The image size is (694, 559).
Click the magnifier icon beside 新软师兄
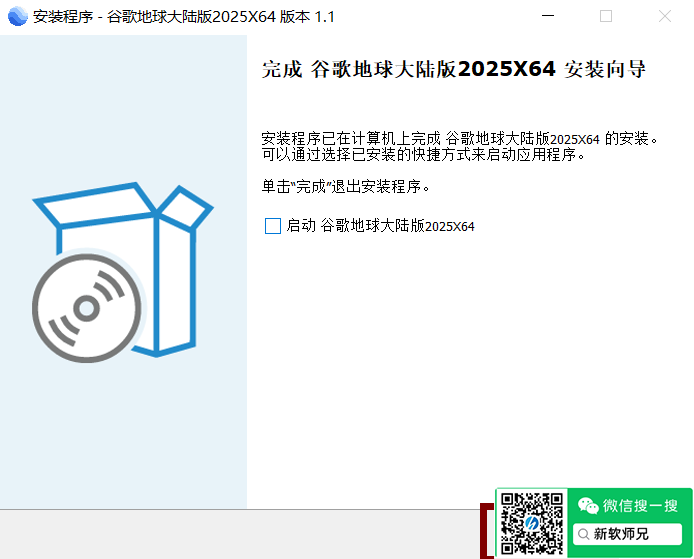(x=583, y=534)
